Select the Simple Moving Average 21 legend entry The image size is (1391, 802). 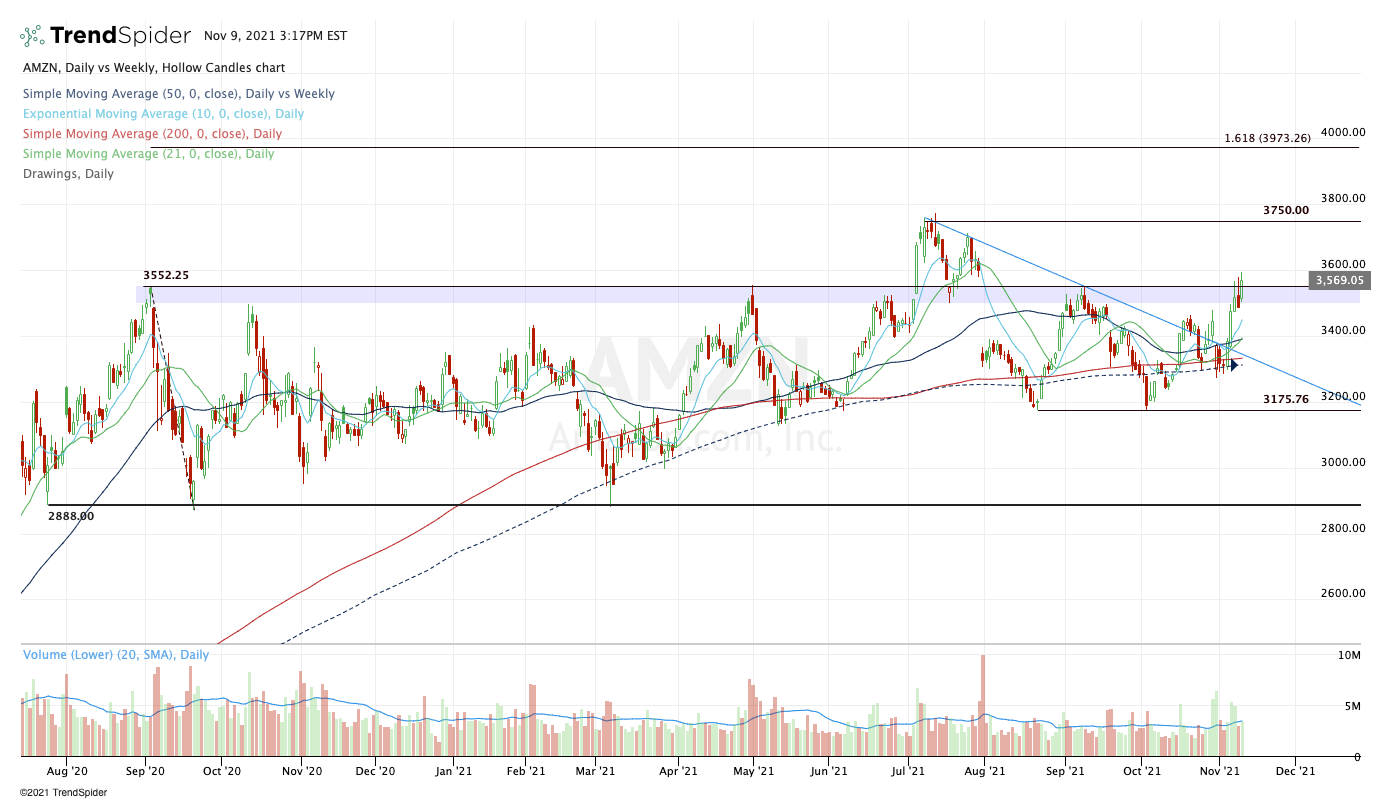[x=148, y=154]
